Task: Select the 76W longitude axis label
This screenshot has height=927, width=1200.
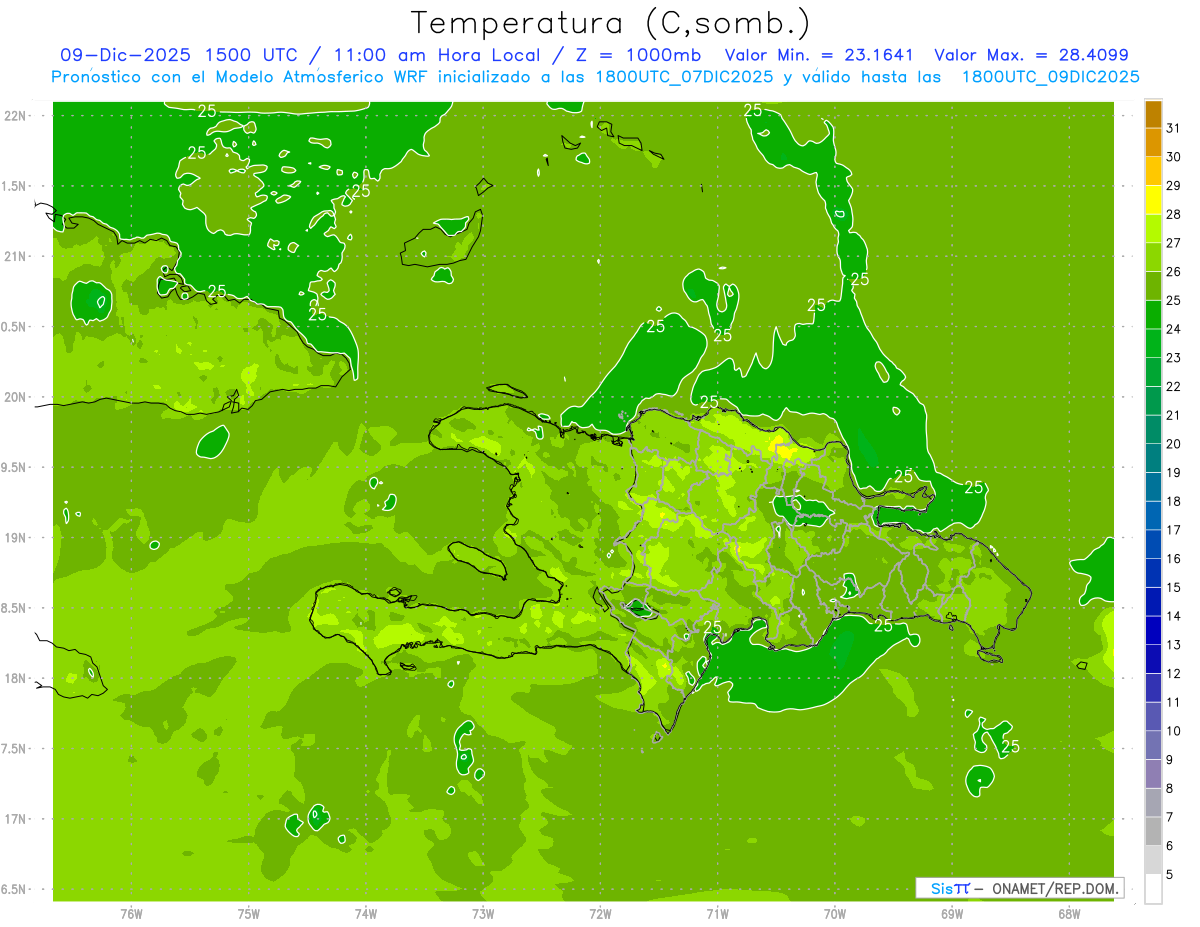Action: [131, 914]
